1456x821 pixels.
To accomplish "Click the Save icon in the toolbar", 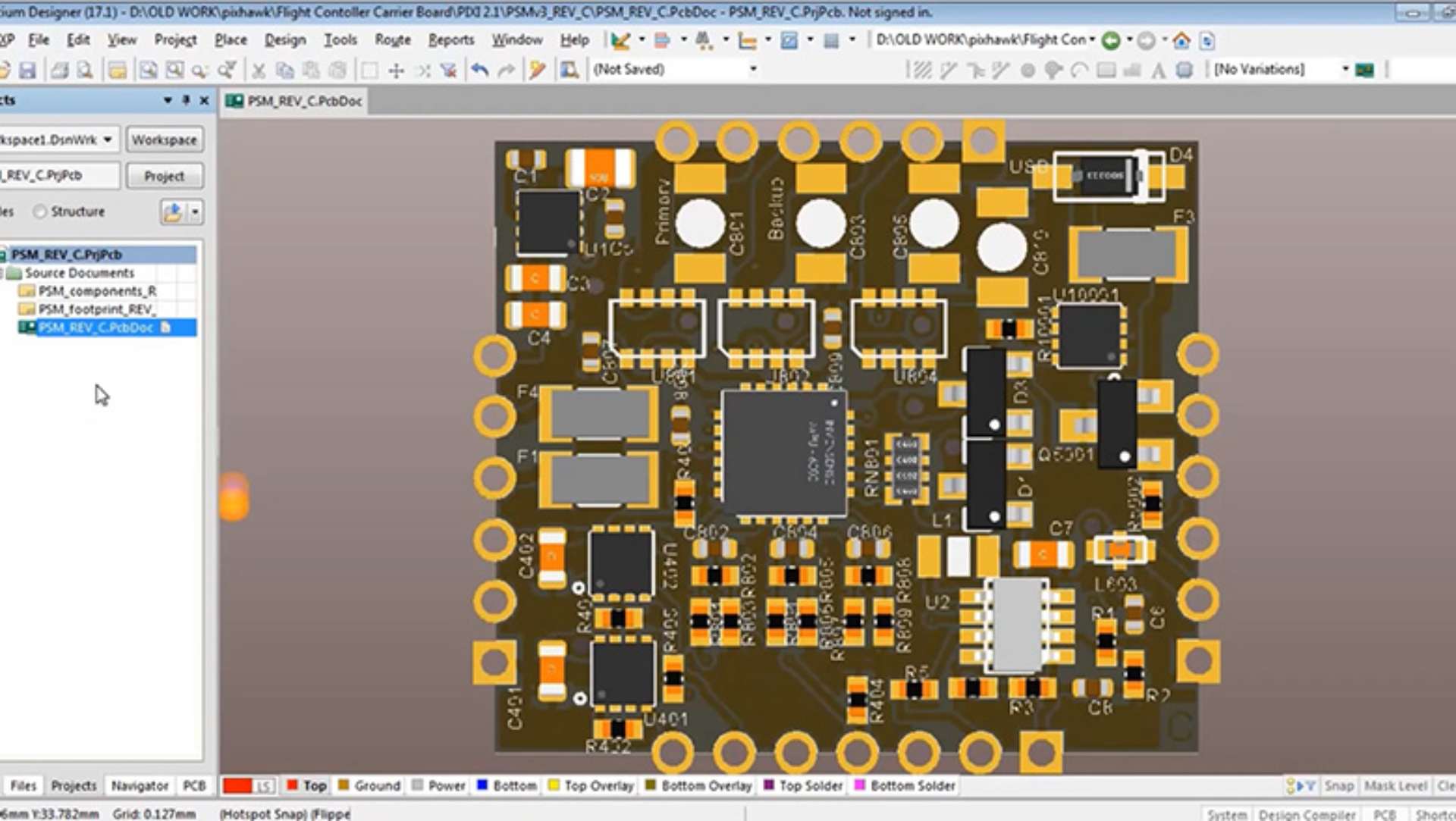I will click(x=28, y=69).
